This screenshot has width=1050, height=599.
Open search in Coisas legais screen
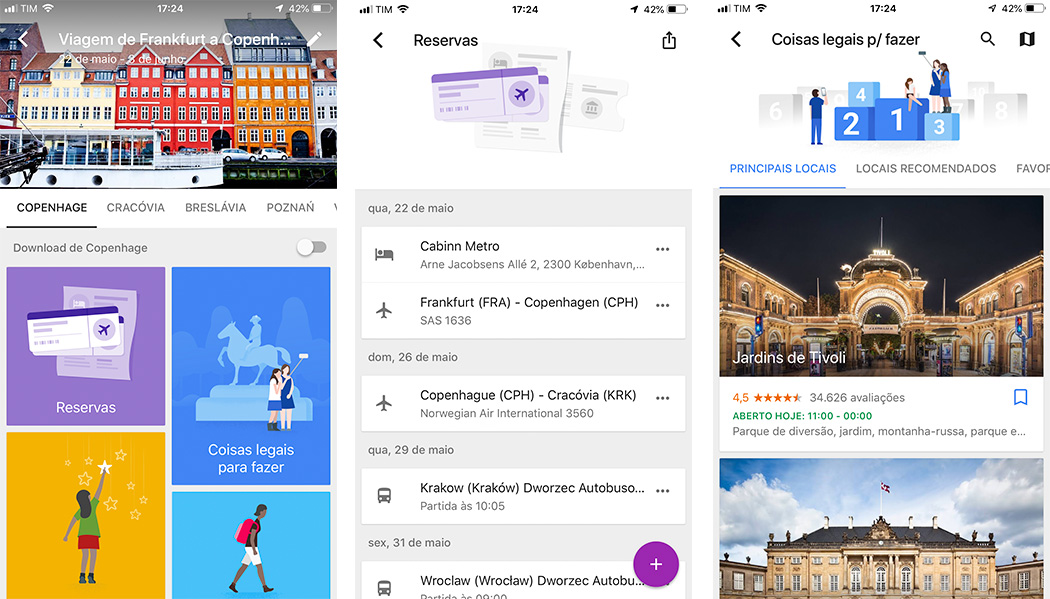987,39
